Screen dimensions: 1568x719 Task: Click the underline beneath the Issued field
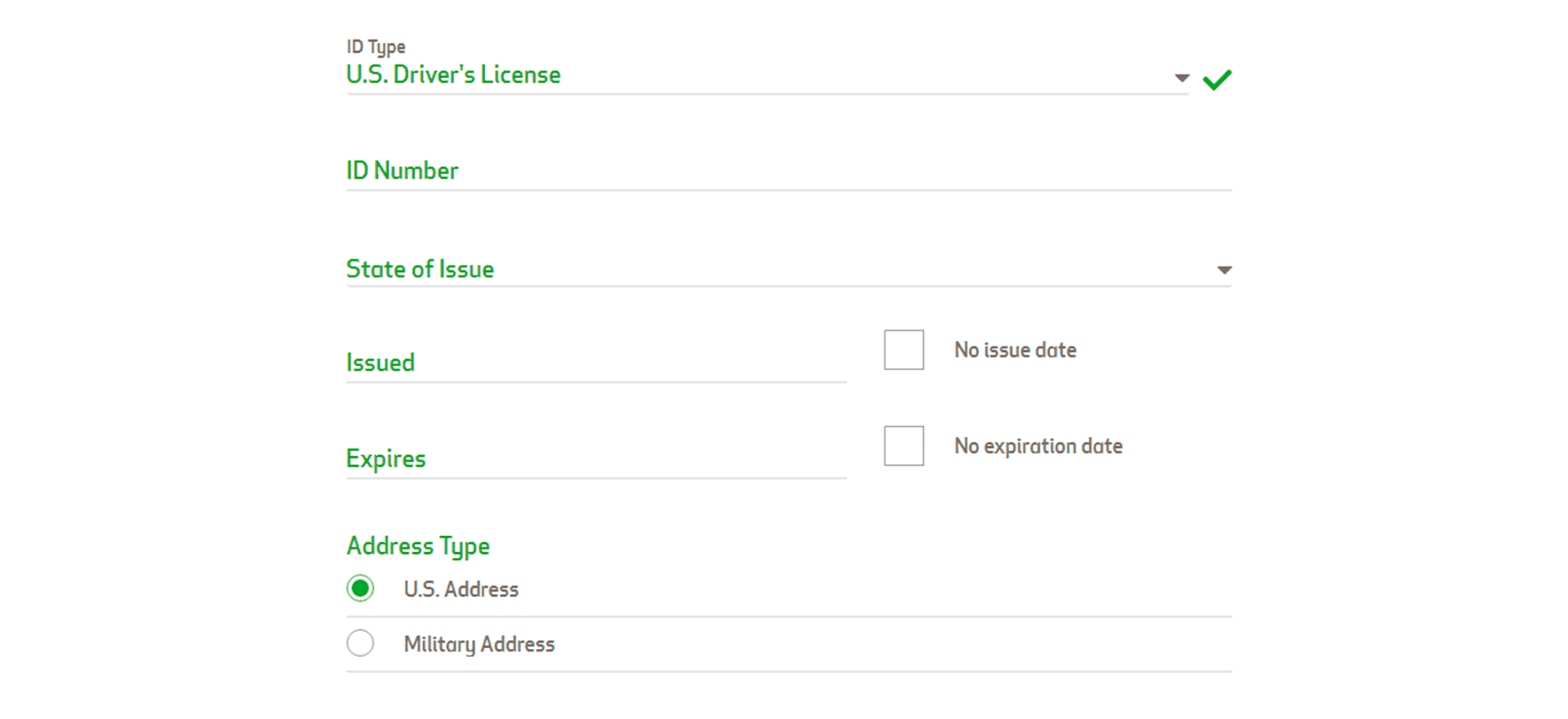595,382
